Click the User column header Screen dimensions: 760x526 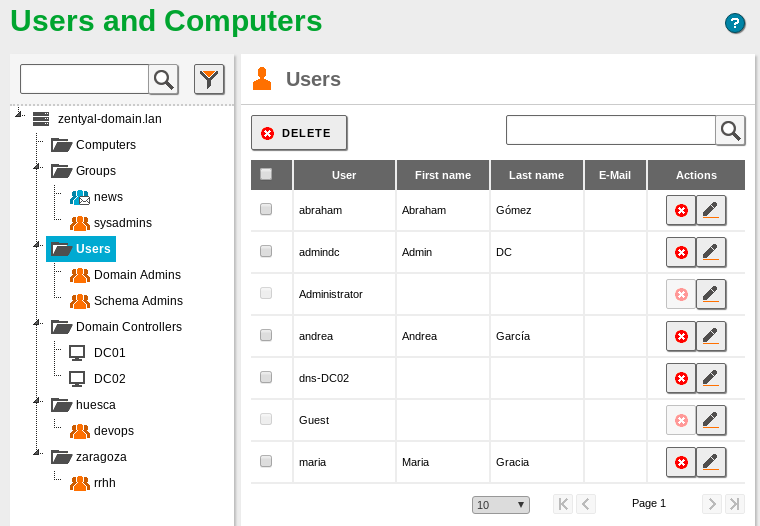[x=344, y=175]
